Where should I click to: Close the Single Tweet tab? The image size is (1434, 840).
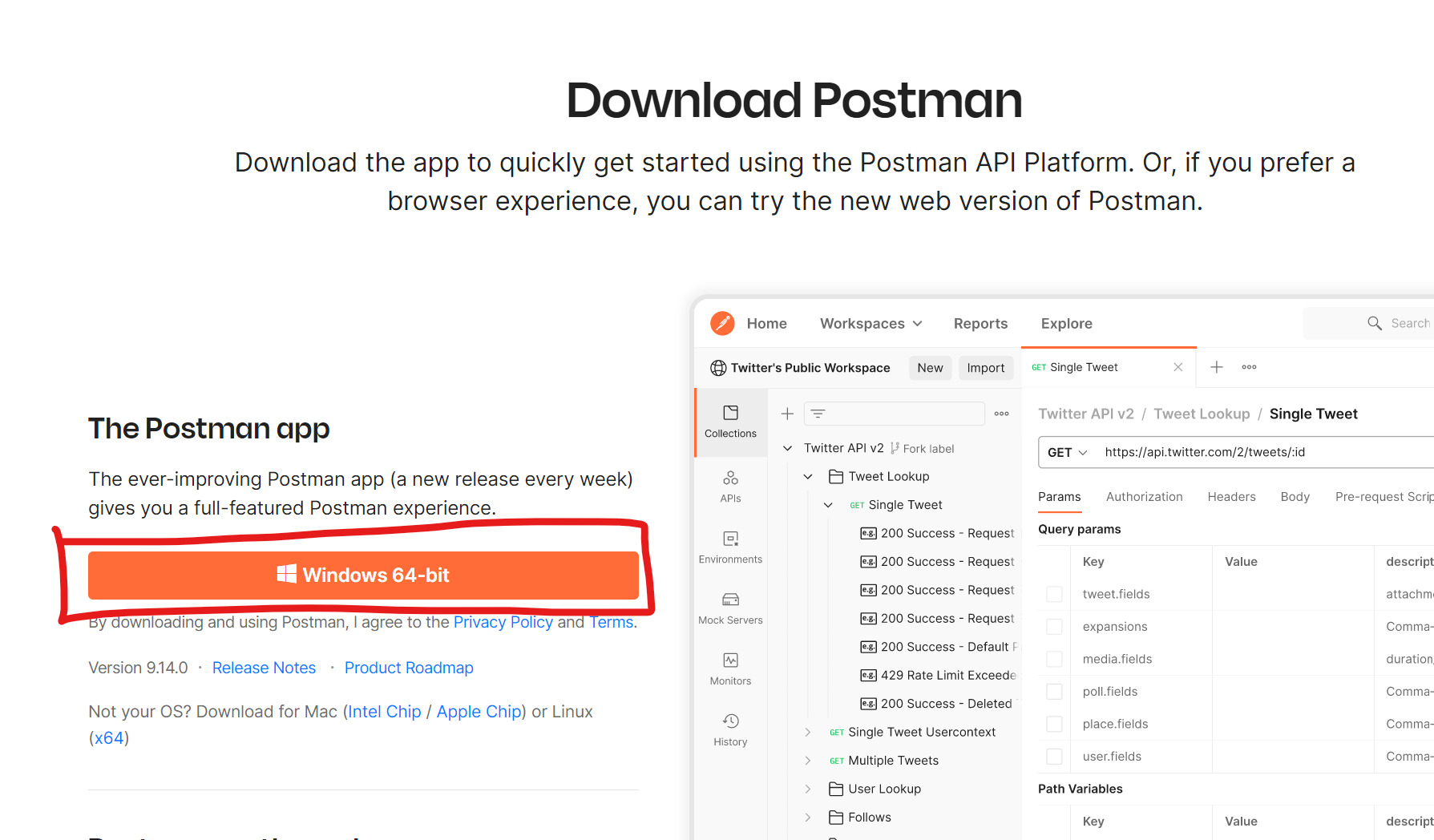pos(1177,367)
